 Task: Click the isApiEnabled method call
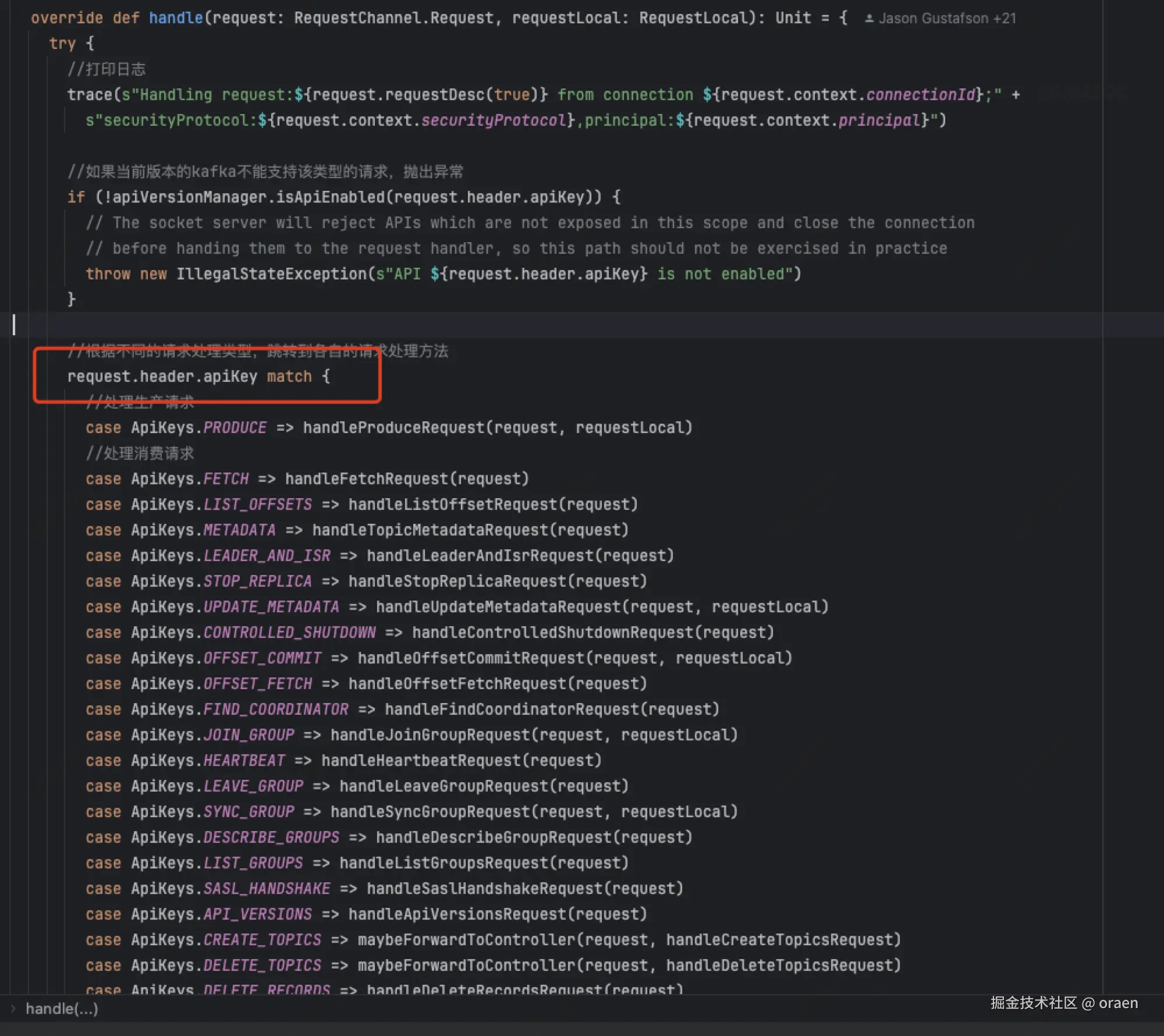pyautogui.click(x=331, y=197)
